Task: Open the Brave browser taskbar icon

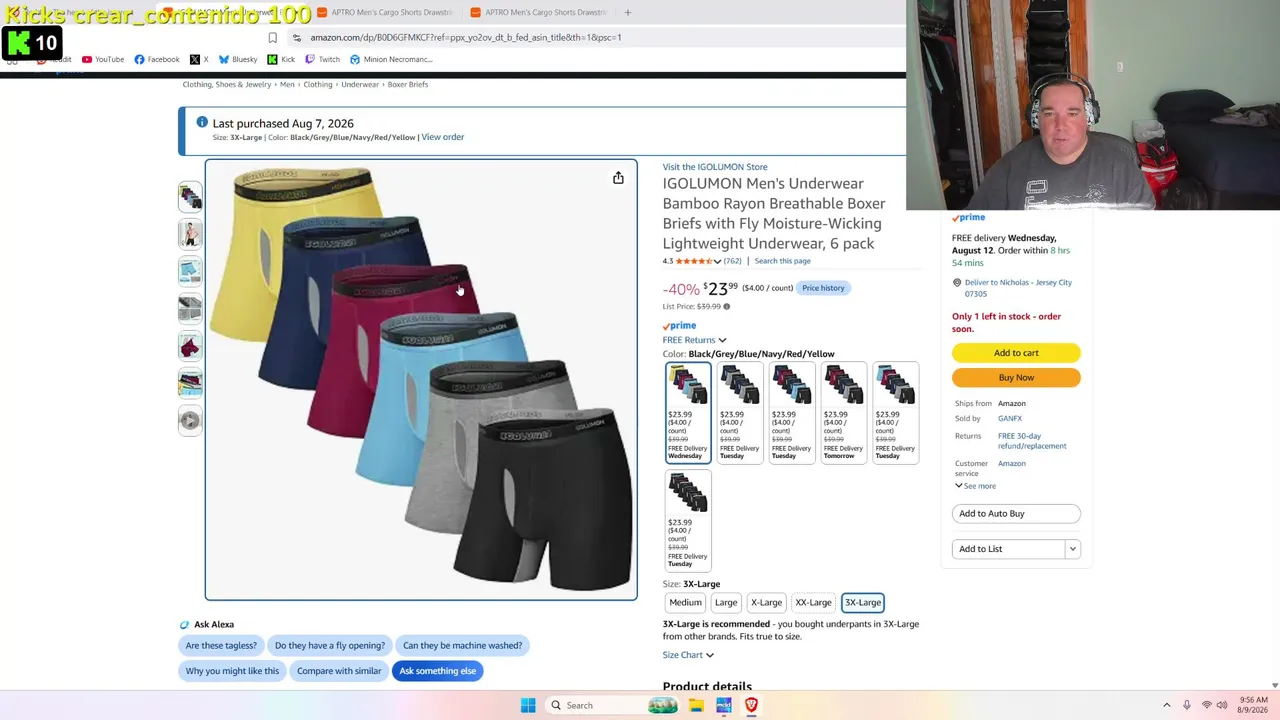Action: point(751,705)
